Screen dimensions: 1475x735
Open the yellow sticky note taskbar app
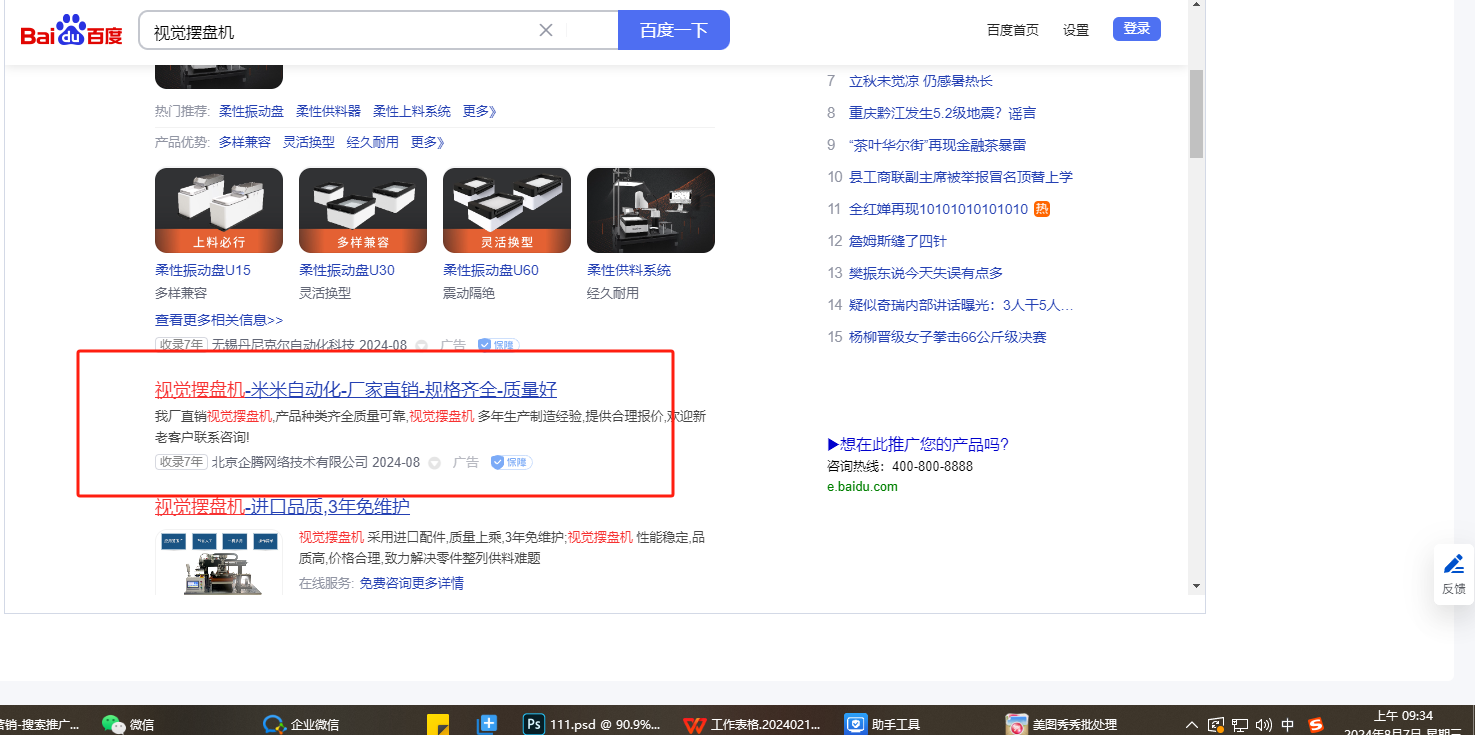click(x=437, y=724)
